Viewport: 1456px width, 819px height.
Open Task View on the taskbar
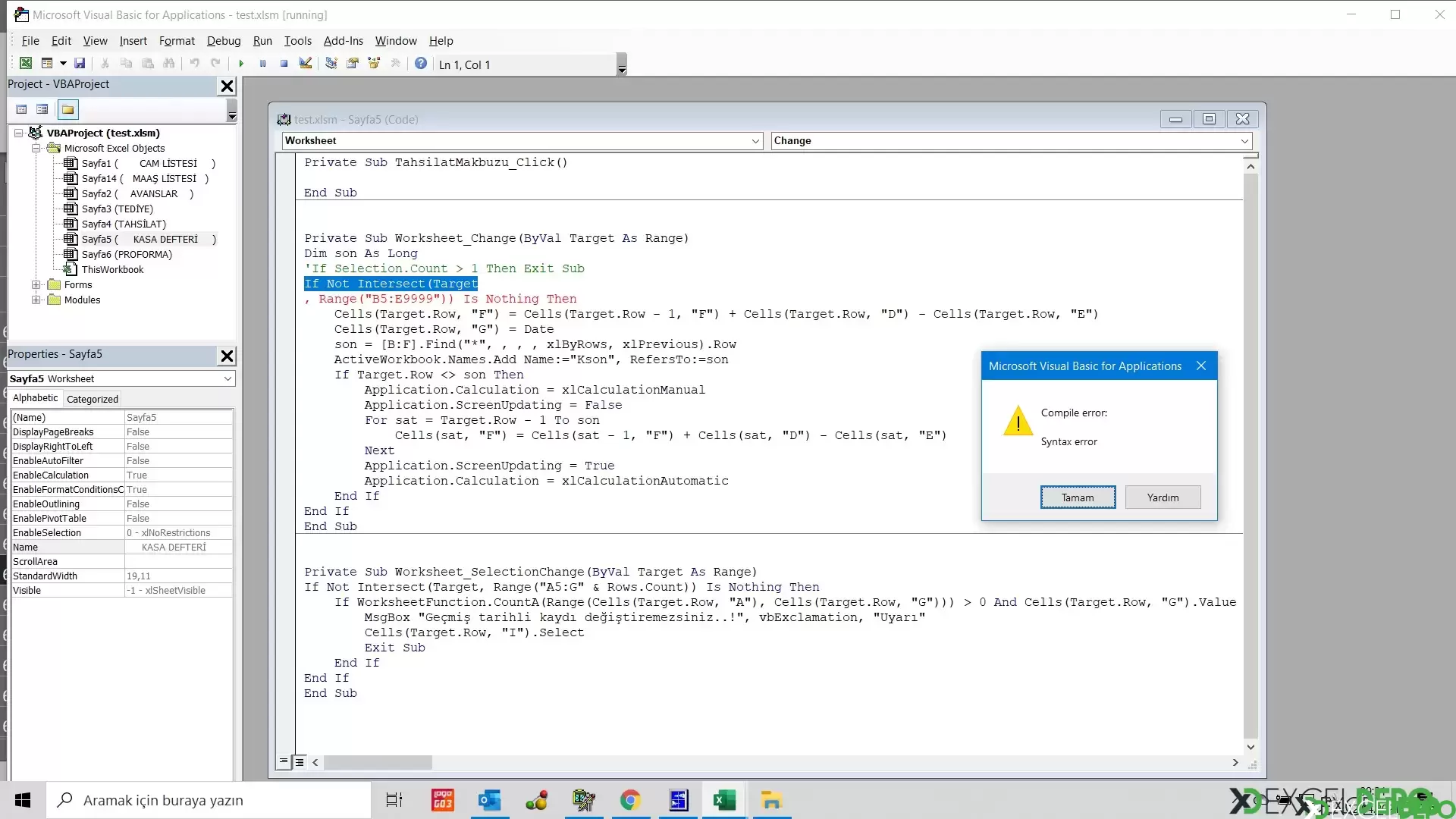point(394,800)
